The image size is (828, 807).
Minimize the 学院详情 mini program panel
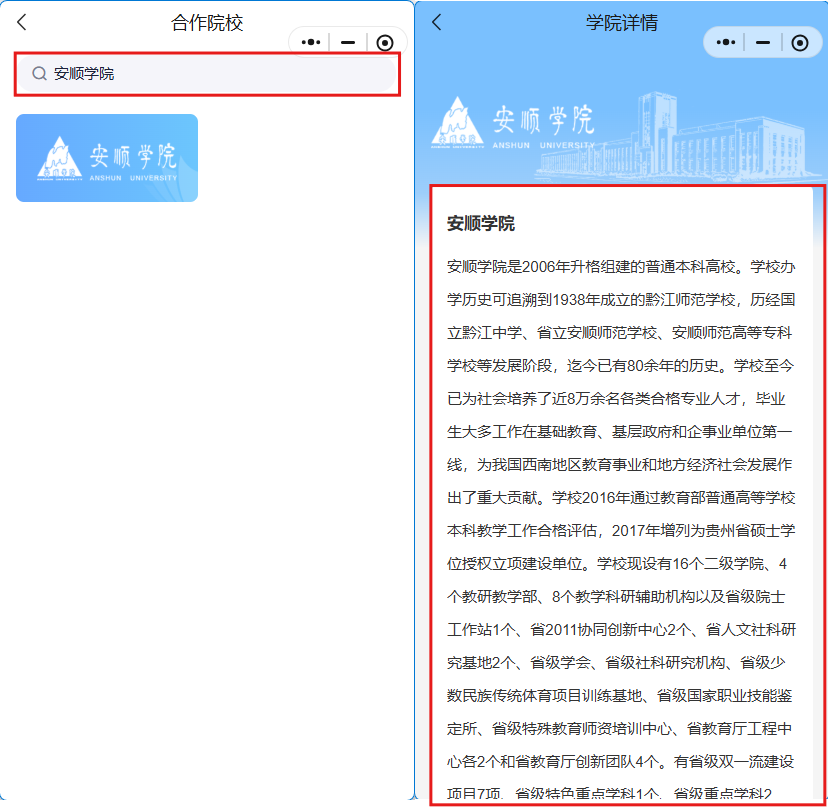tap(763, 42)
